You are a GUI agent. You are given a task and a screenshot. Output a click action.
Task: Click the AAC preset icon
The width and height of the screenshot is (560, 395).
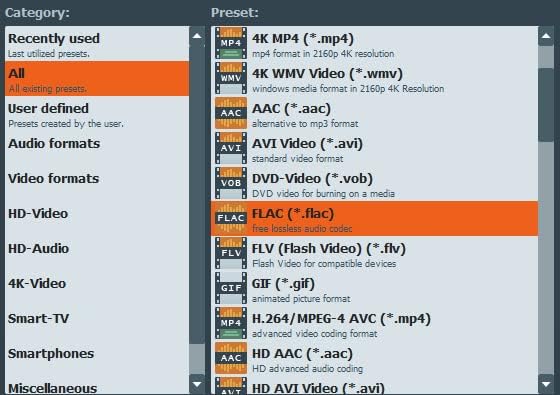[231, 113]
